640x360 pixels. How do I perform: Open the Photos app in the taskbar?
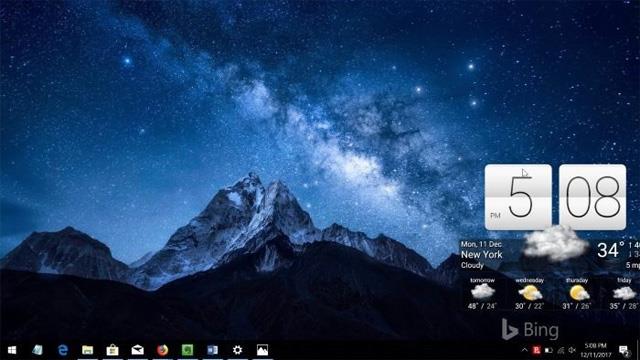point(262,350)
